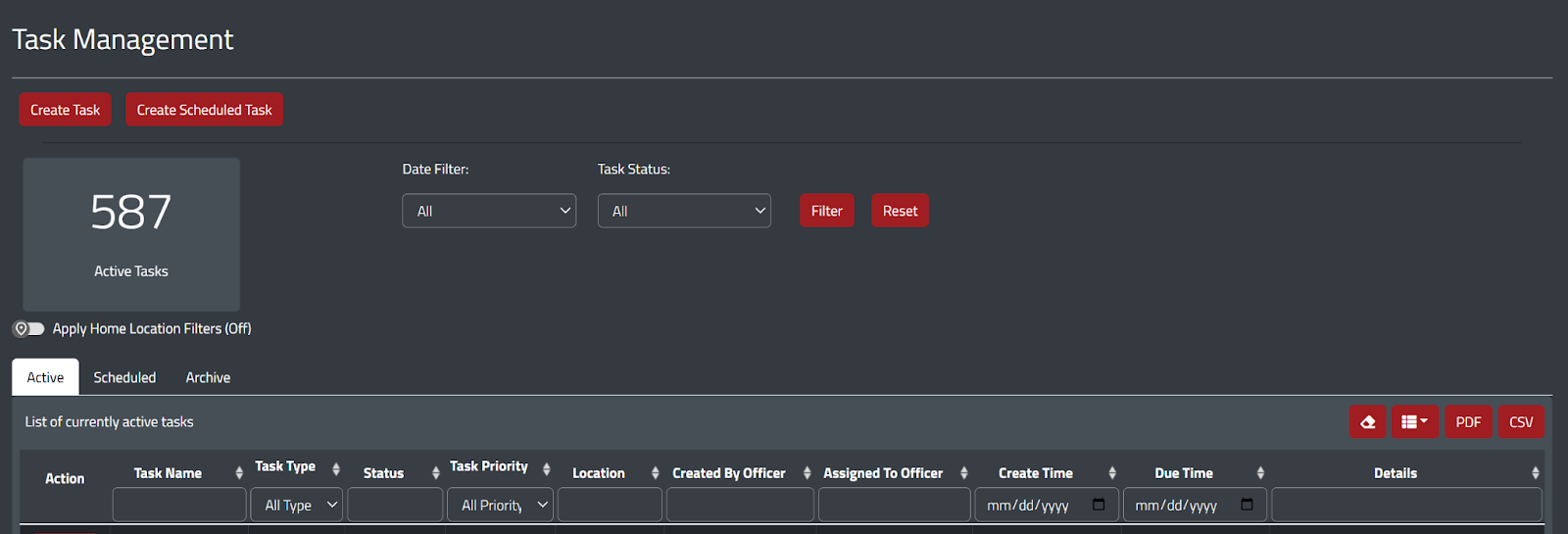Focus the Status filter field

coord(395,505)
